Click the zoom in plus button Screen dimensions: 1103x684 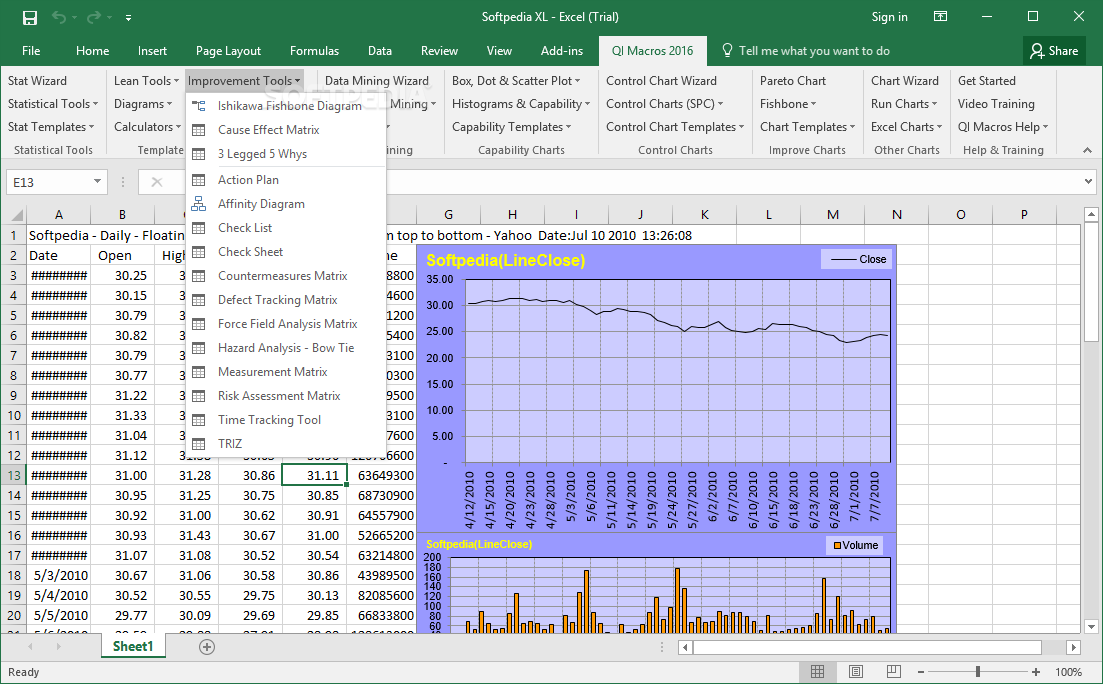[x=1035, y=672]
